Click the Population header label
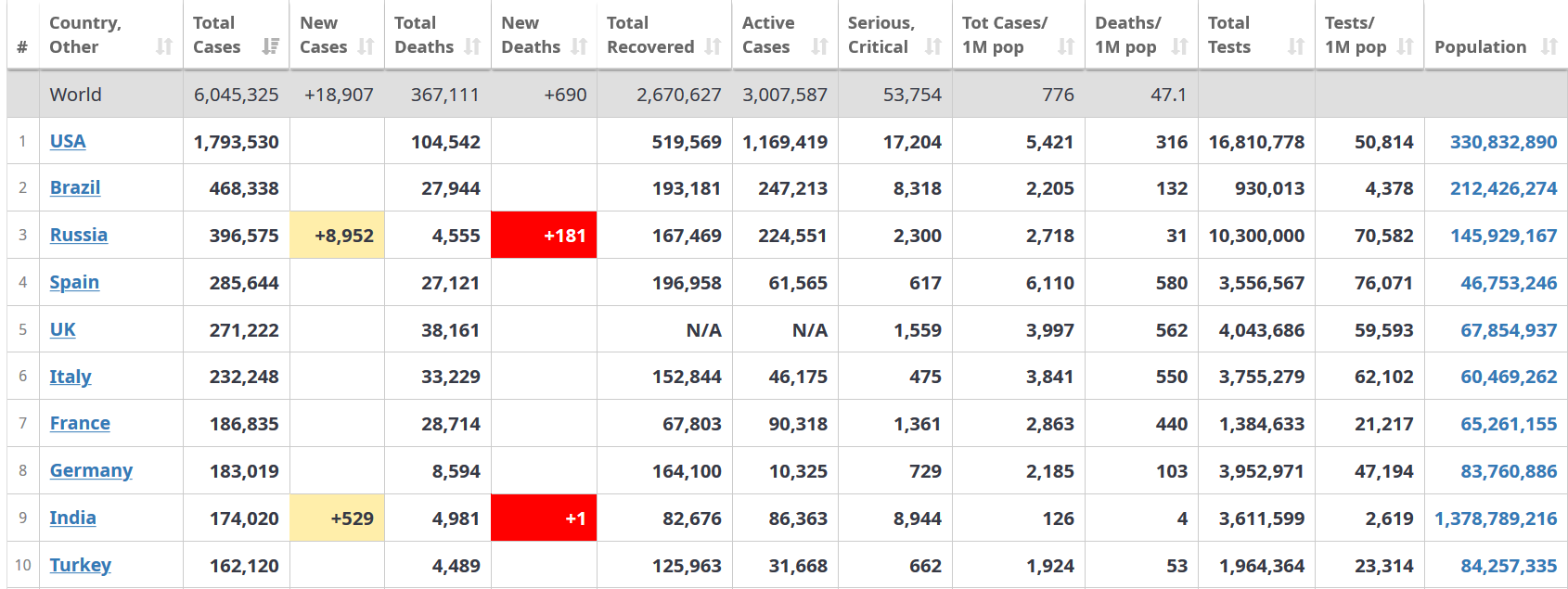 [x=1480, y=46]
